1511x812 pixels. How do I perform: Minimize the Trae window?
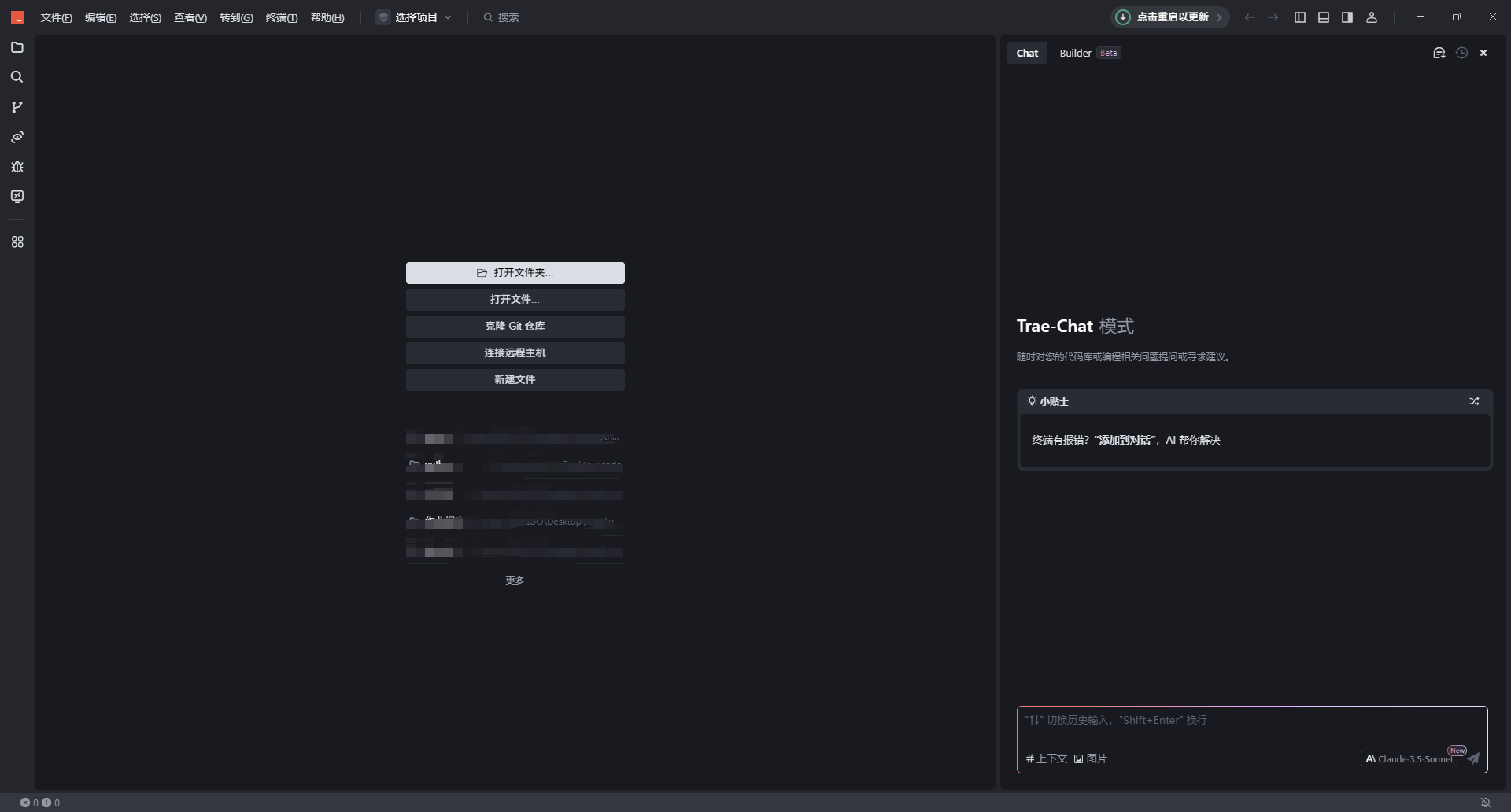(1420, 17)
